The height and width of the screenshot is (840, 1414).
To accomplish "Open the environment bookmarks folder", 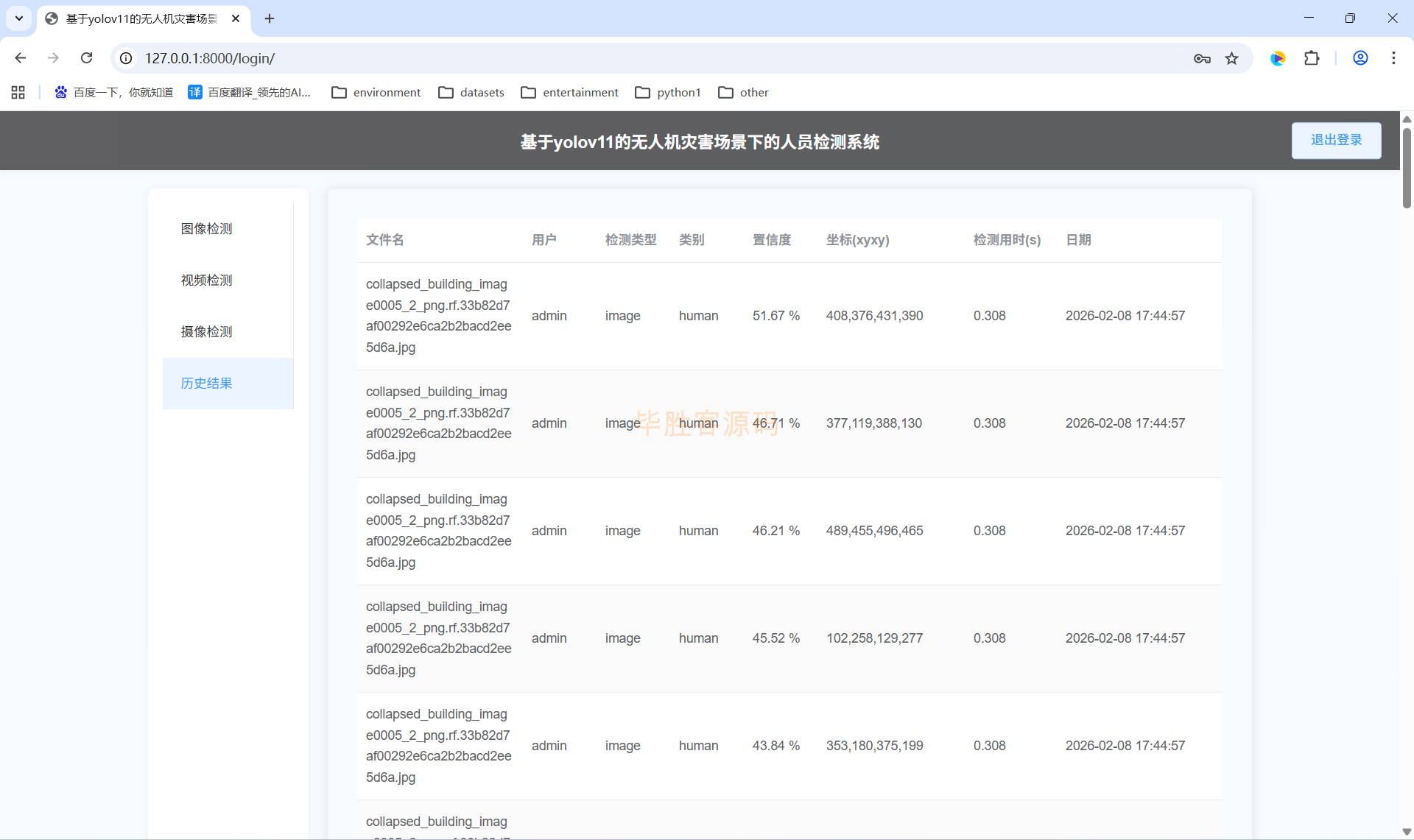I will (376, 92).
